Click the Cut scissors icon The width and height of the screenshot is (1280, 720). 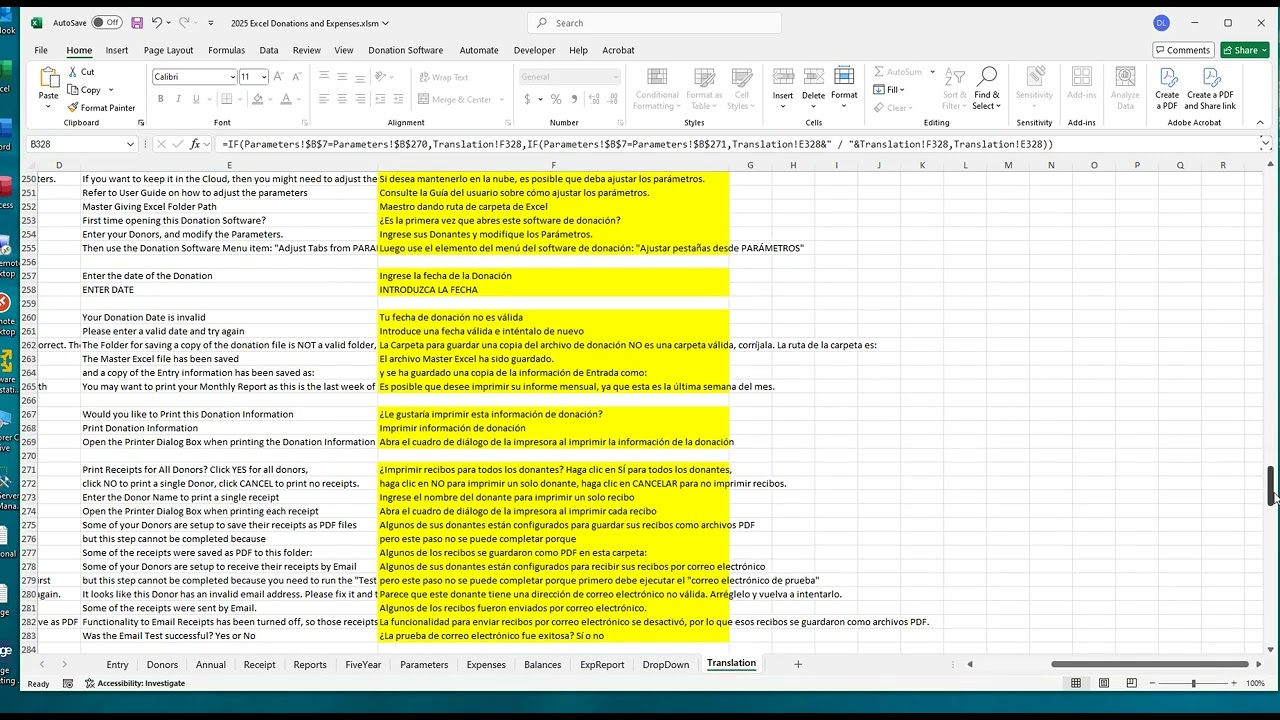click(x=73, y=72)
